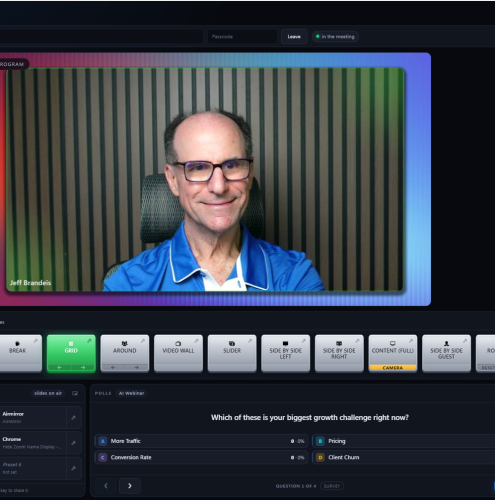
Task: Click the CAMERA strip under CONTENT (FULL)
Action: coord(393,368)
